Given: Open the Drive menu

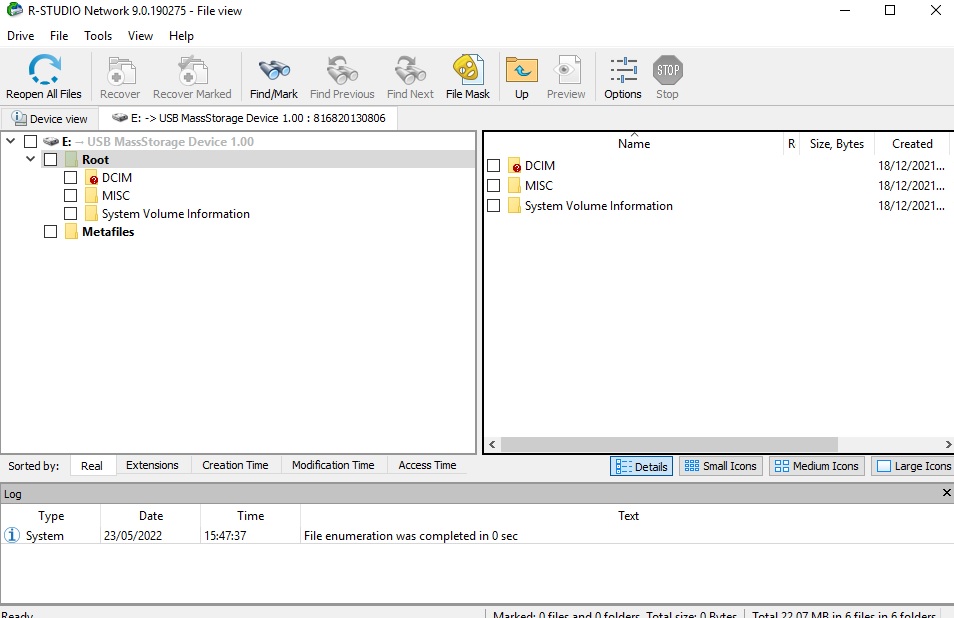Looking at the screenshot, I should 20,36.
